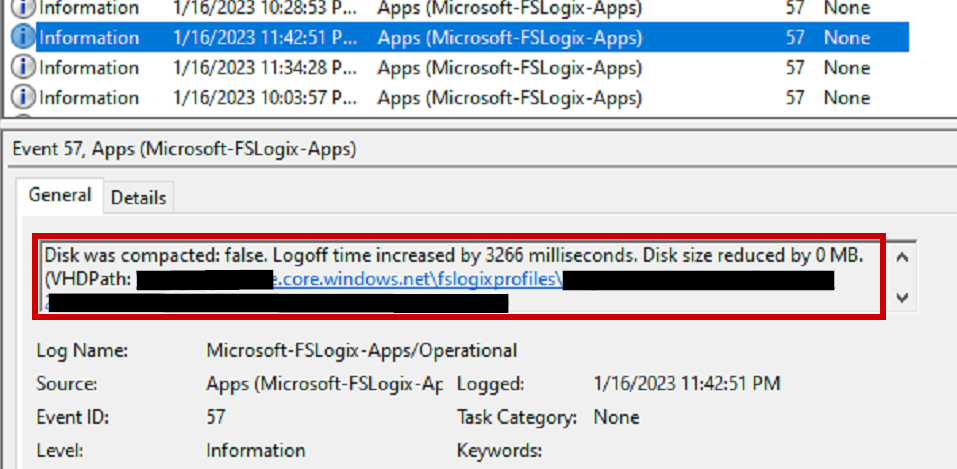
Task: Click the Event ID value 57 in properties
Action: (216, 417)
